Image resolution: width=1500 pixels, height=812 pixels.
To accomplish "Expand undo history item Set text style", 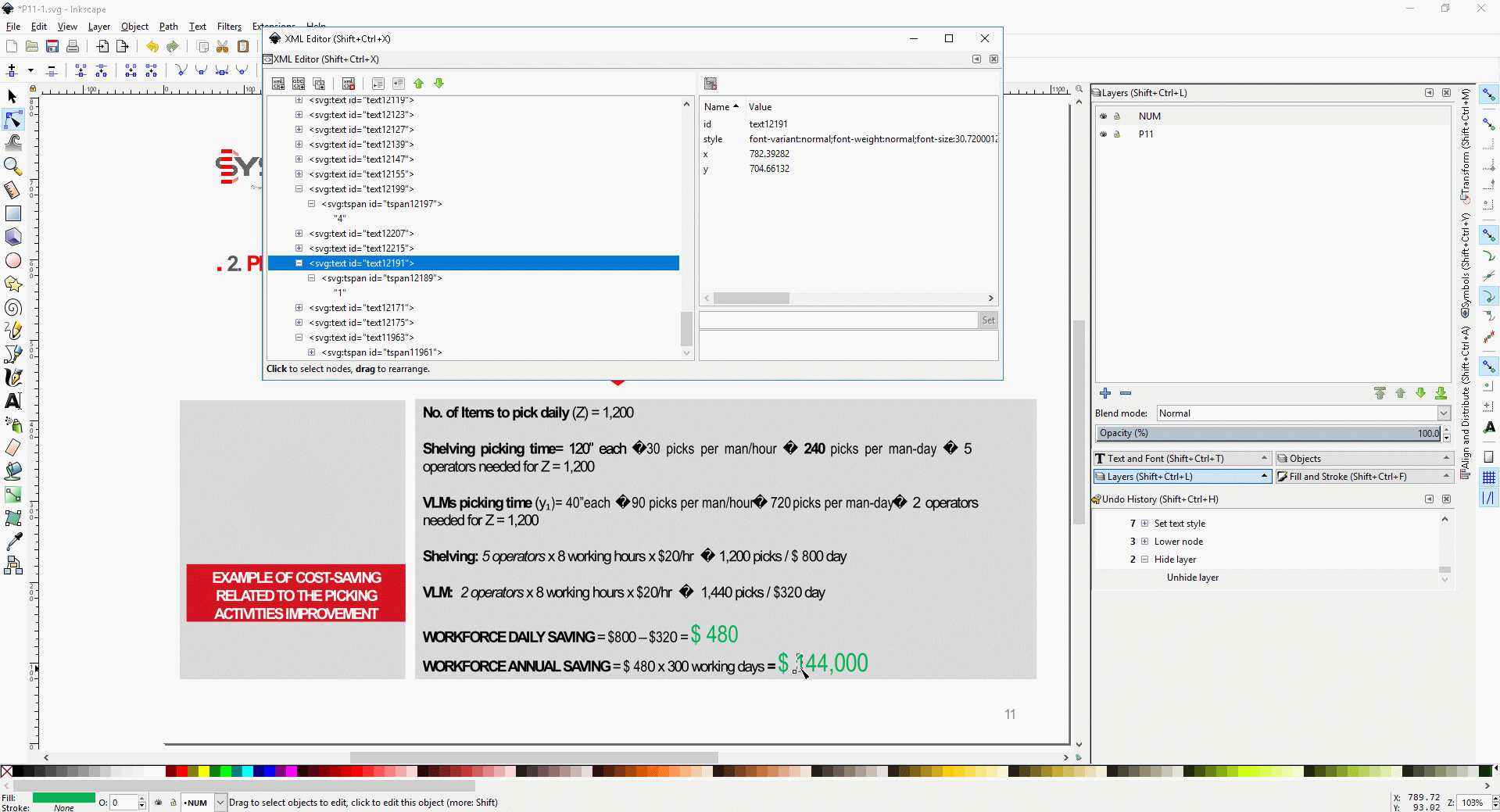I will pyautogui.click(x=1145, y=524).
